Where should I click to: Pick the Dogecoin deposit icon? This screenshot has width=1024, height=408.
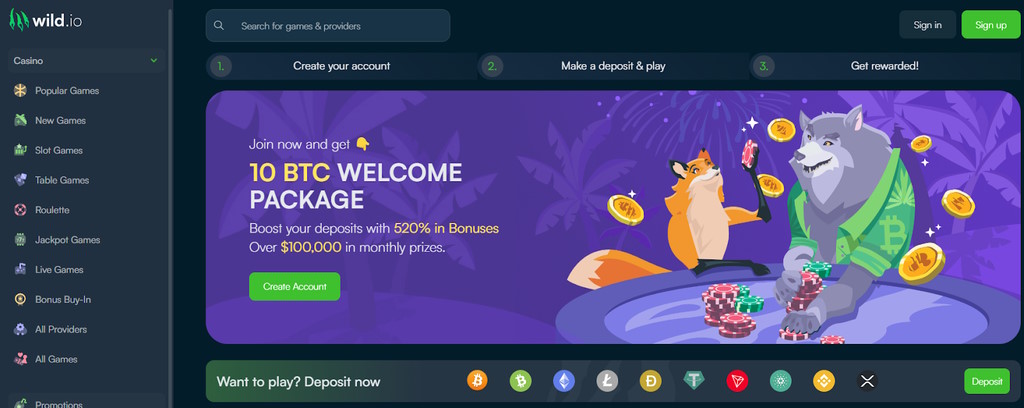coord(650,381)
